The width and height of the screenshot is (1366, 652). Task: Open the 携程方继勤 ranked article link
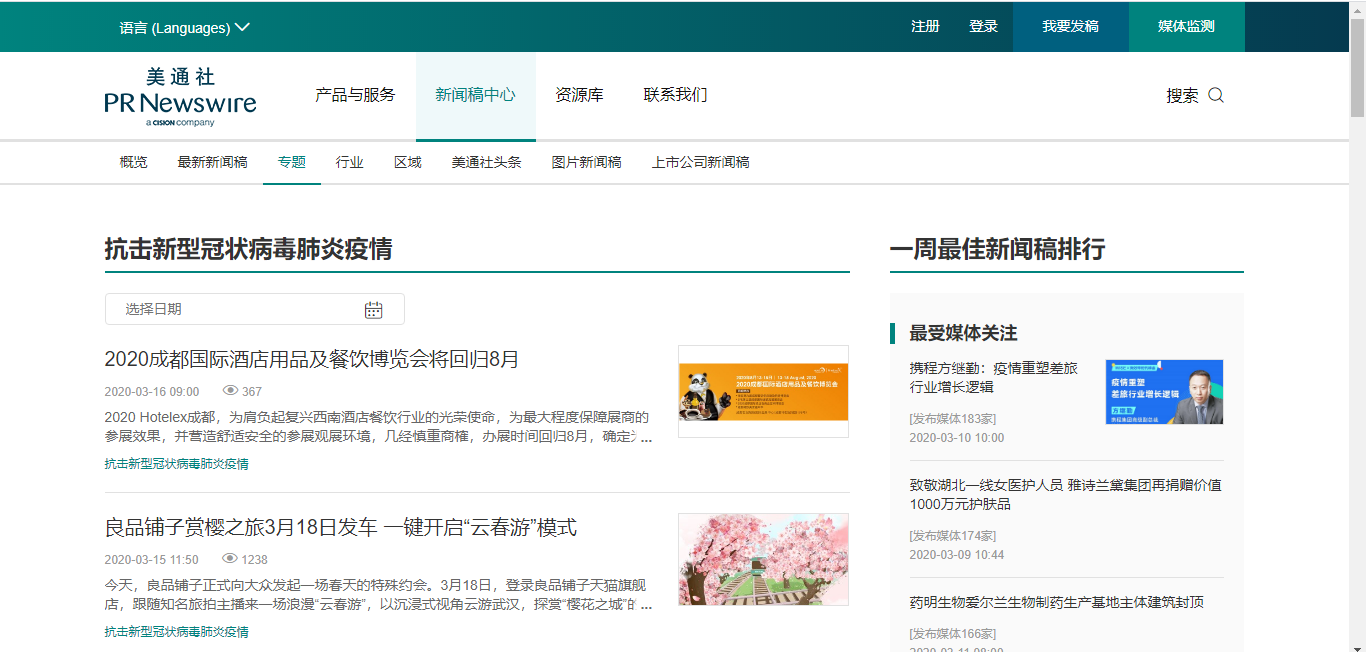coord(994,378)
